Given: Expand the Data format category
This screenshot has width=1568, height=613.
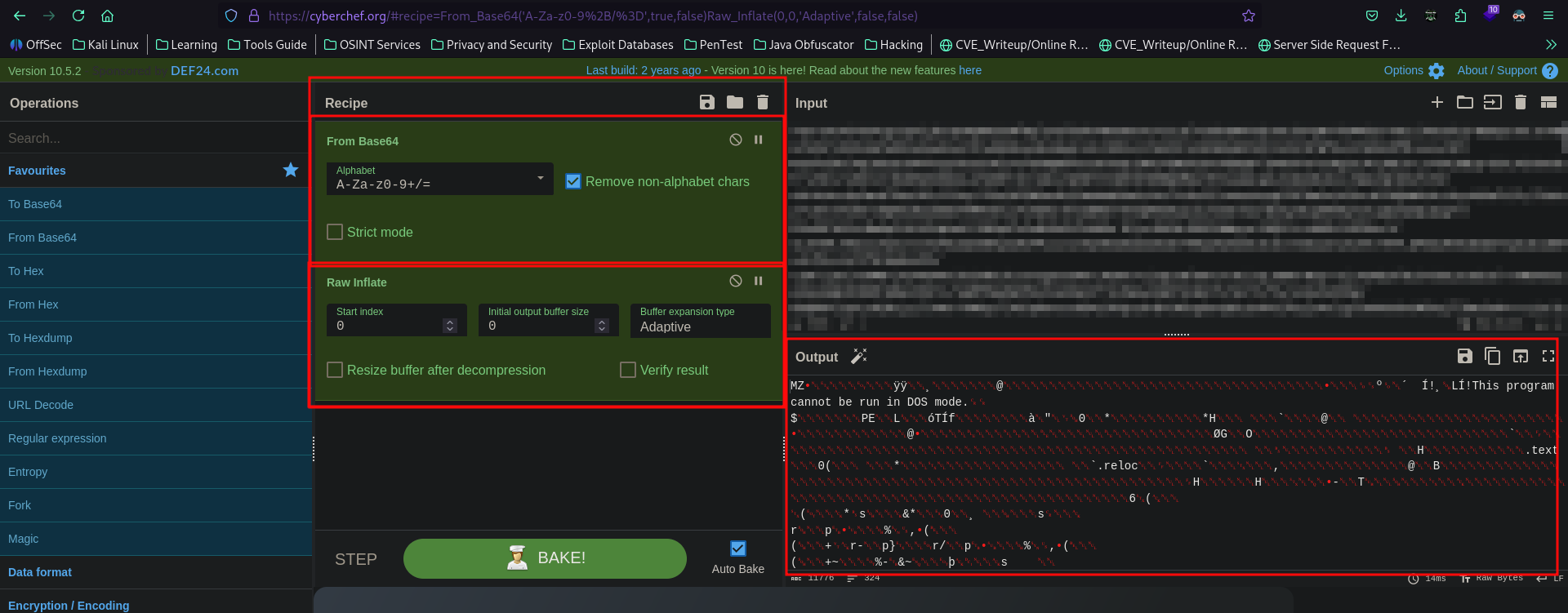Looking at the screenshot, I should point(40,572).
